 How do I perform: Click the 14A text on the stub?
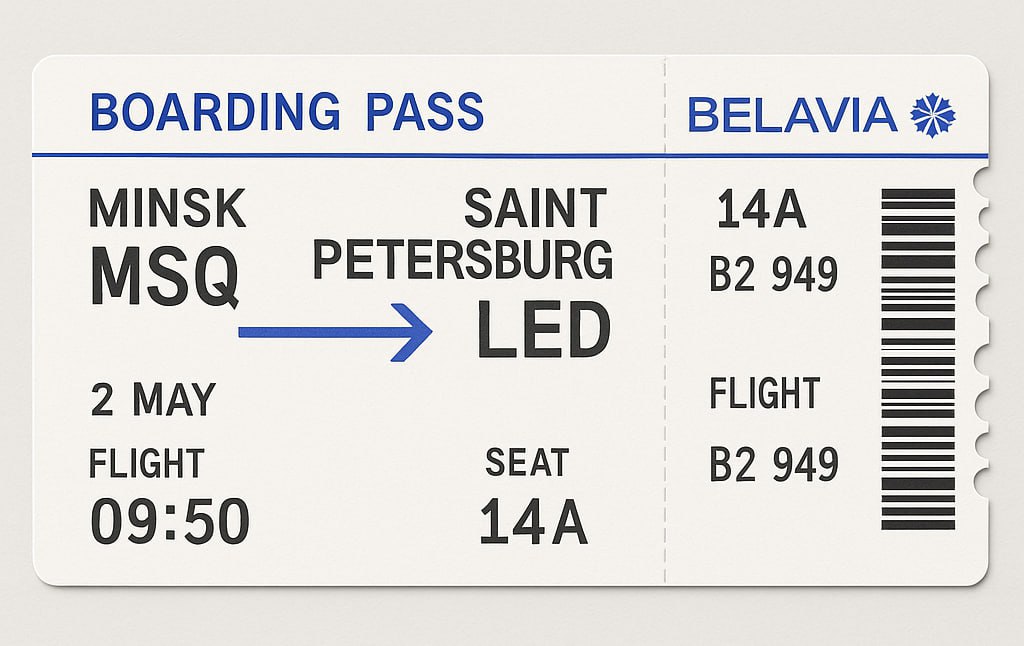761,209
